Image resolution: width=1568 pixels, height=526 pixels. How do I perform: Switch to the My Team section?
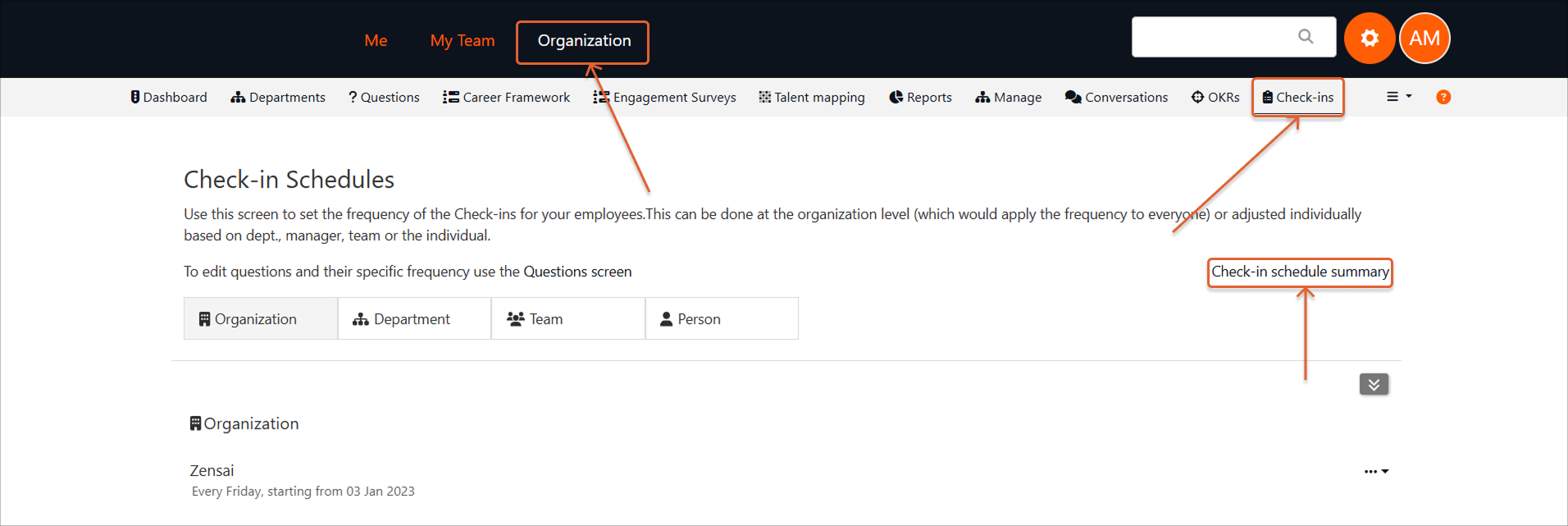(463, 40)
